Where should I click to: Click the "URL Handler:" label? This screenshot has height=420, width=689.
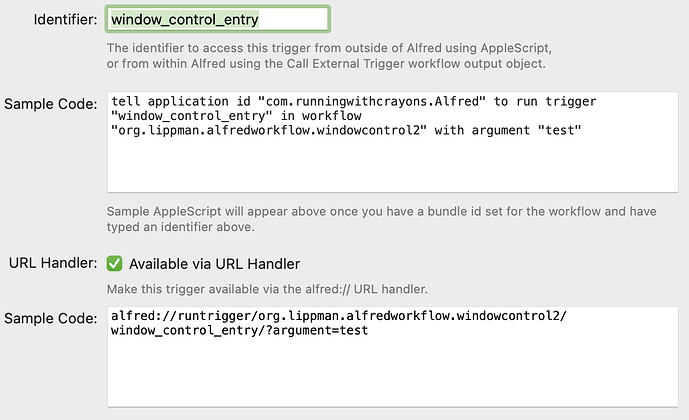pyautogui.click(x=52, y=264)
